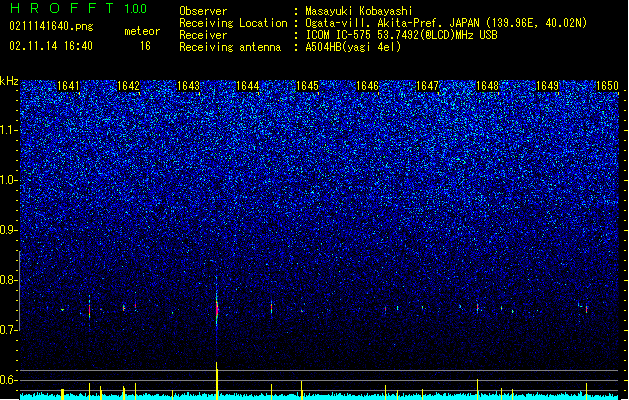Click the 1645 time marker

tap(307, 86)
